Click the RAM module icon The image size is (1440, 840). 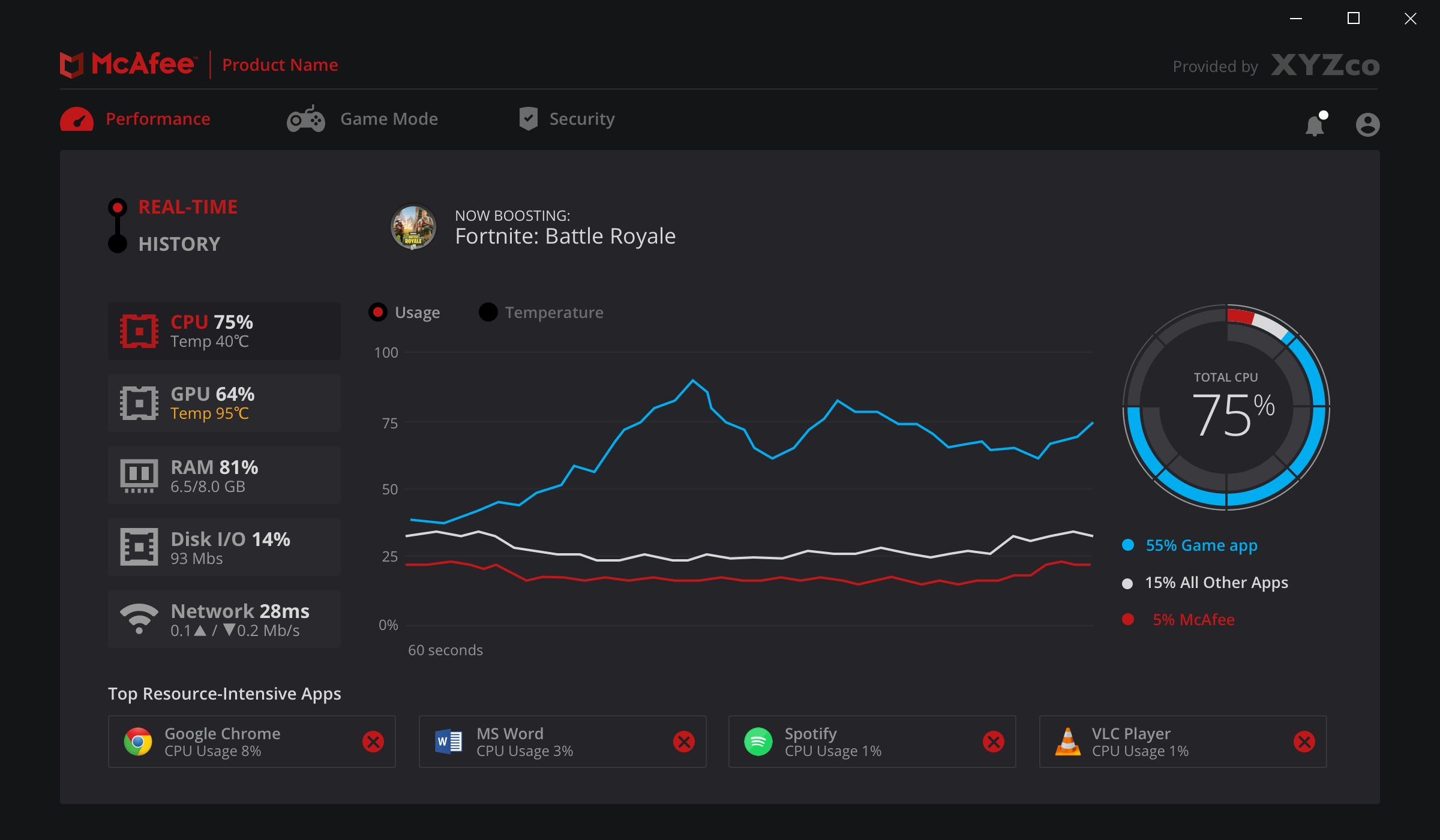pos(139,476)
